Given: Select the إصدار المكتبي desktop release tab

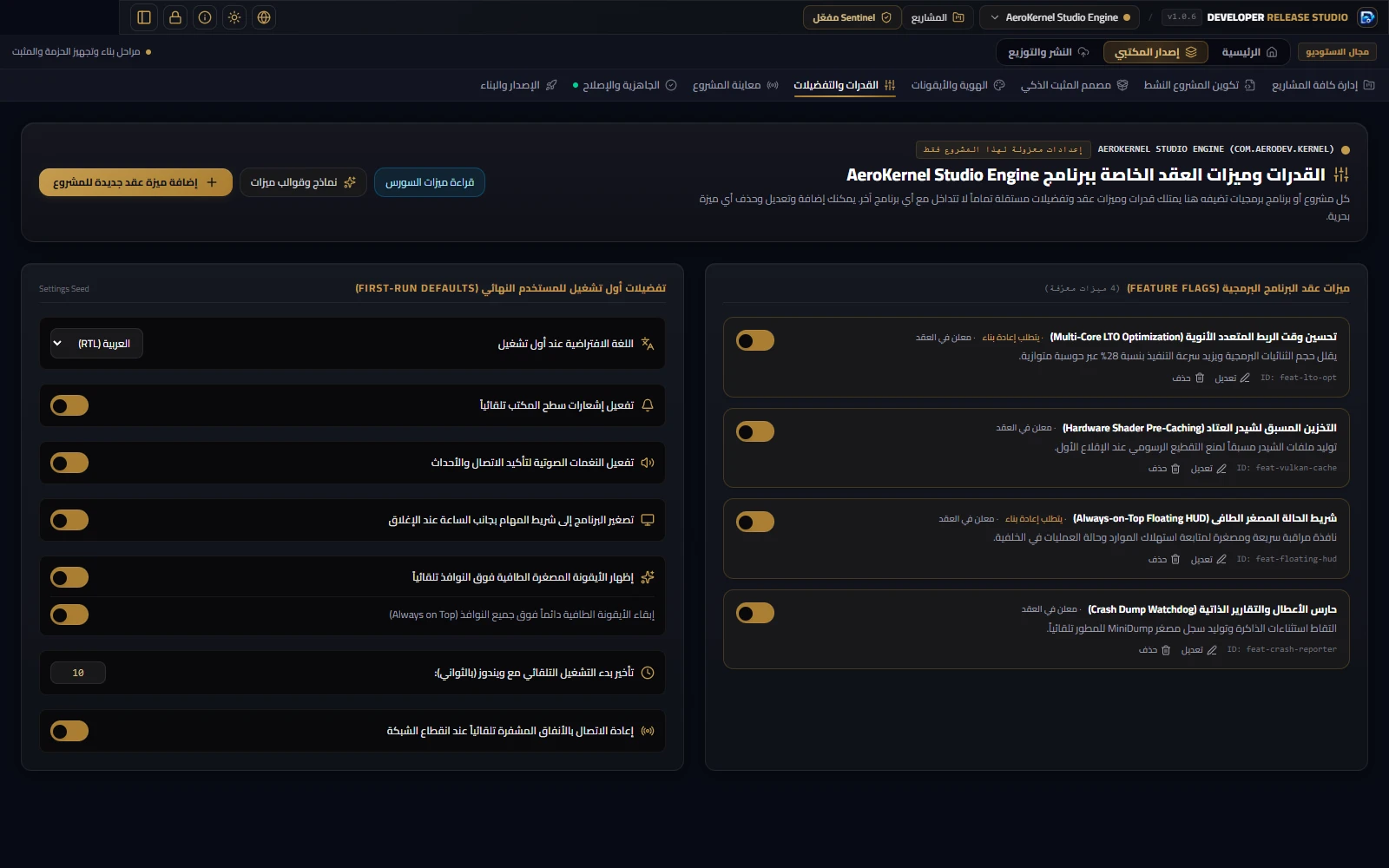Looking at the screenshot, I should [x=1155, y=52].
